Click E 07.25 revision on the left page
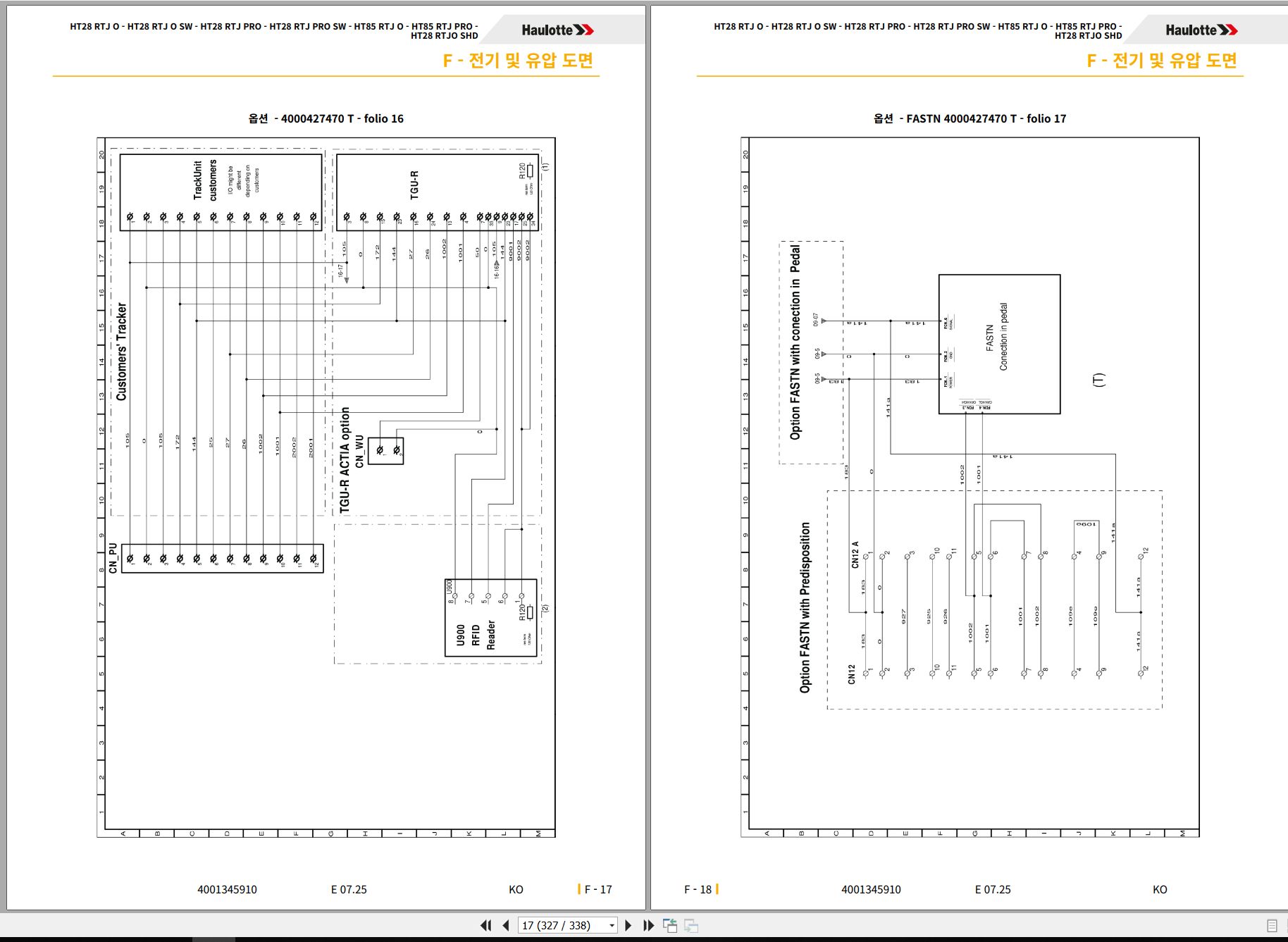1288x942 pixels. click(x=349, y=889)
